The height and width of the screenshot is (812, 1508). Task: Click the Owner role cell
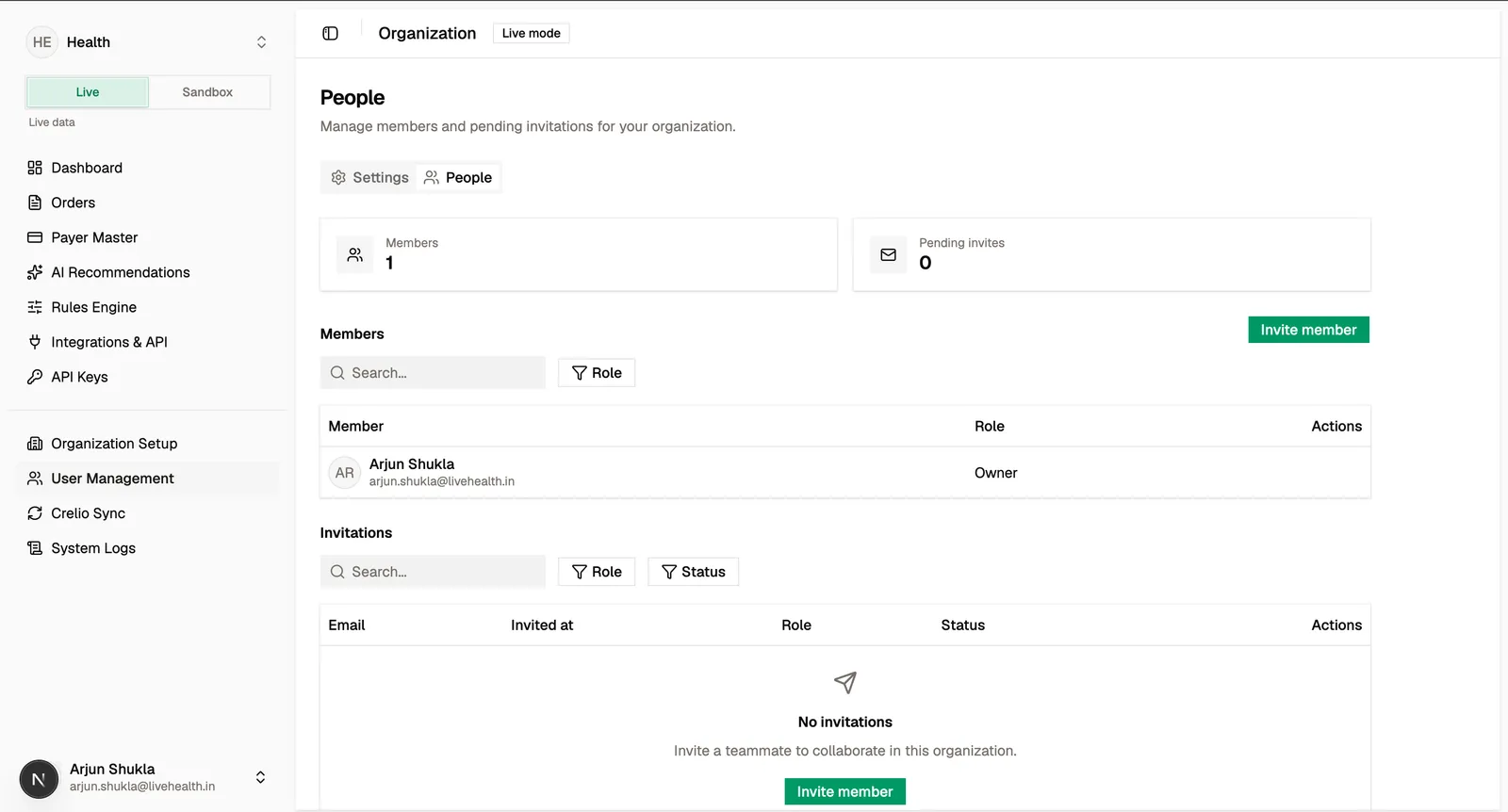pyautogui.click(x=995, y=473)
